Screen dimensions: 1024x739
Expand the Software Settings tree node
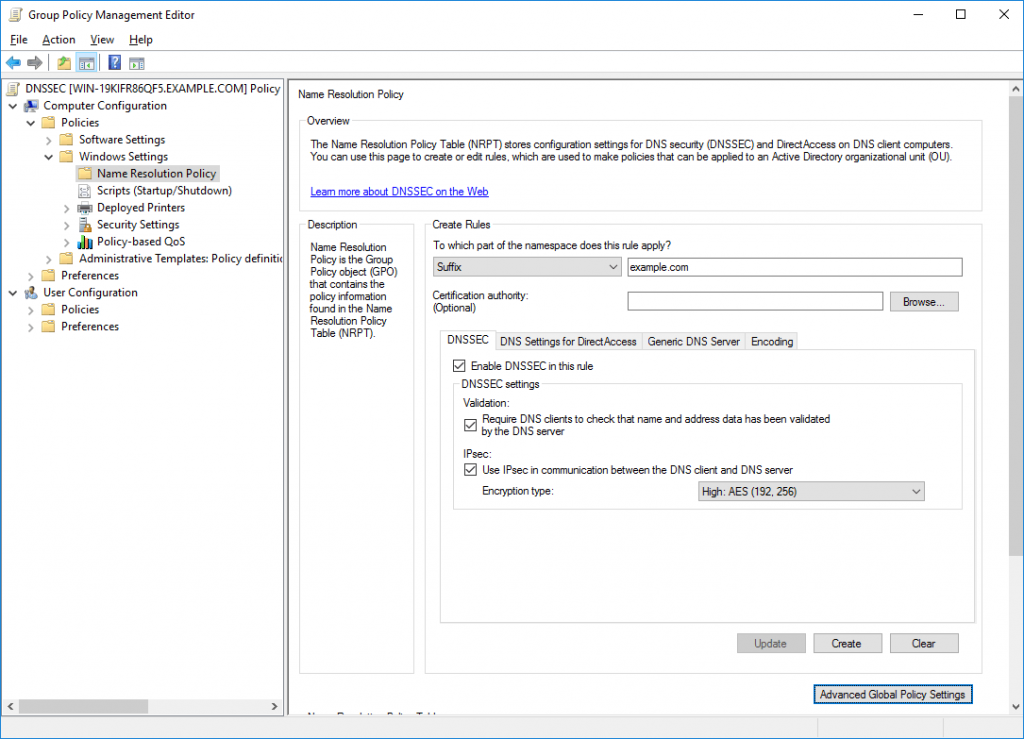pyautogui.click(x=48, y=140)
